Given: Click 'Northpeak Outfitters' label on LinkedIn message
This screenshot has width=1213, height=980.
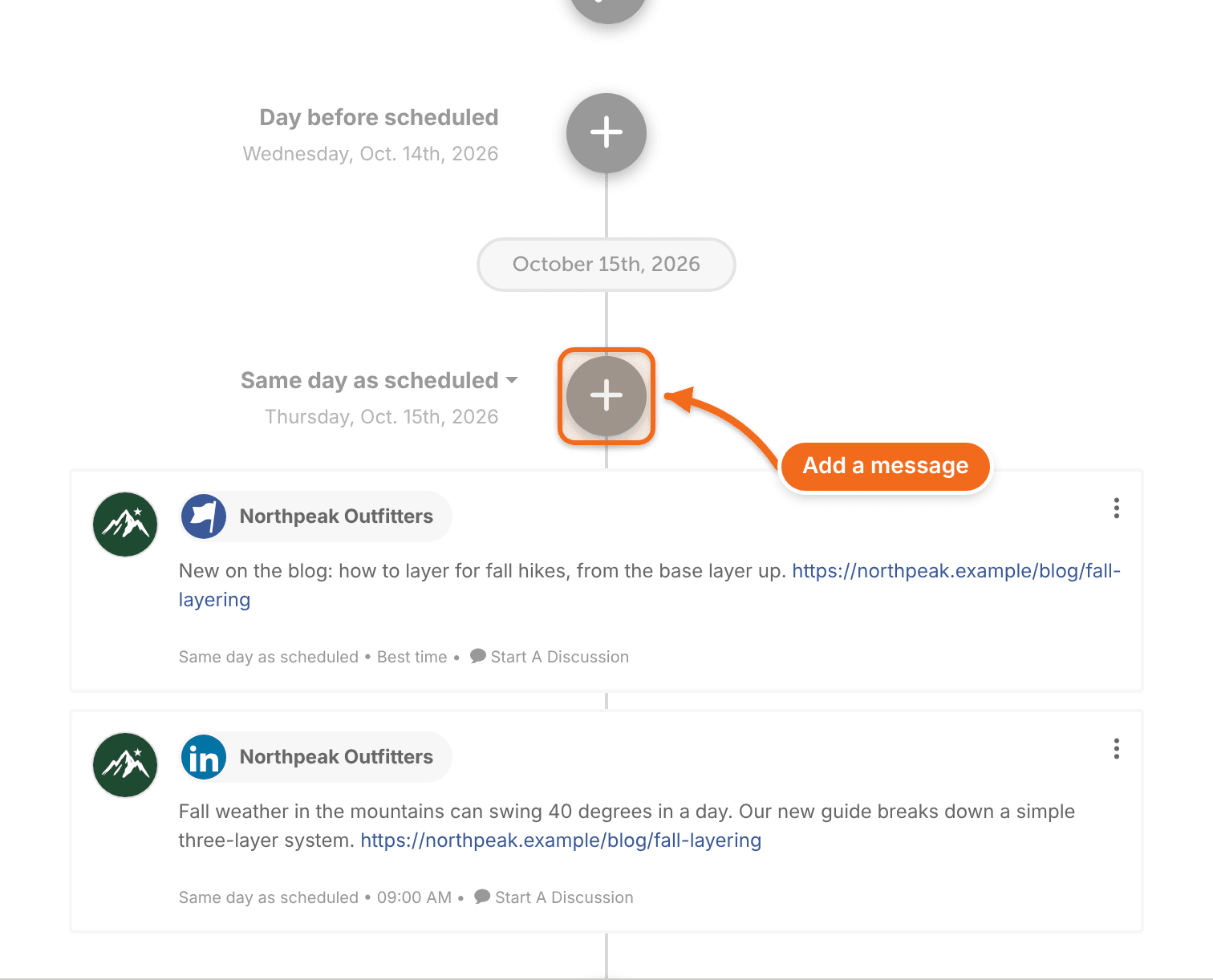Looking at the screenshot, I should 336,757.
